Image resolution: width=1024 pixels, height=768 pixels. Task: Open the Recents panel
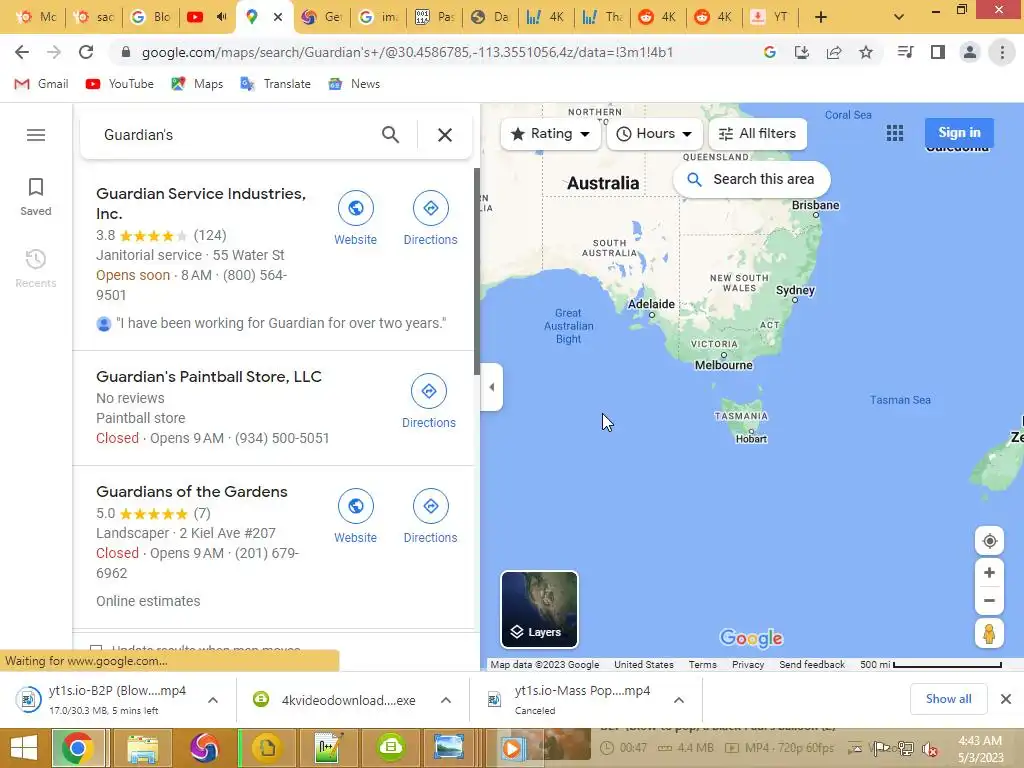coord(36,268)
